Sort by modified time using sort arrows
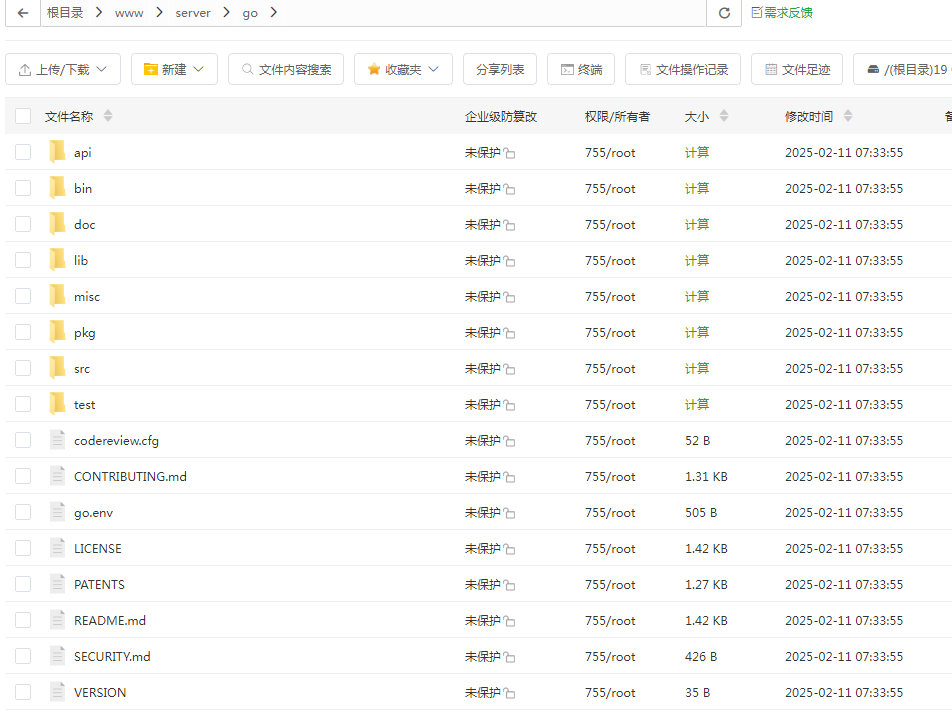952x725 pixels. [848, 115]
